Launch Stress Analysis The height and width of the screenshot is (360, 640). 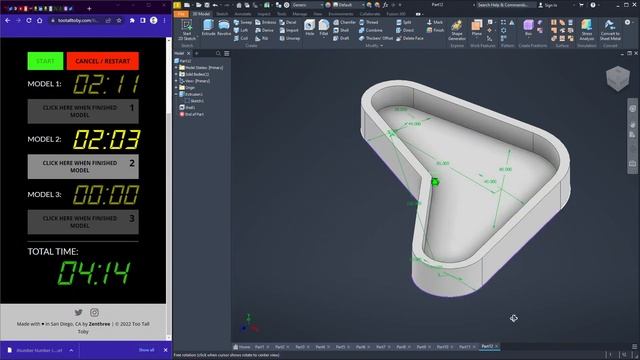pos(587,30)
